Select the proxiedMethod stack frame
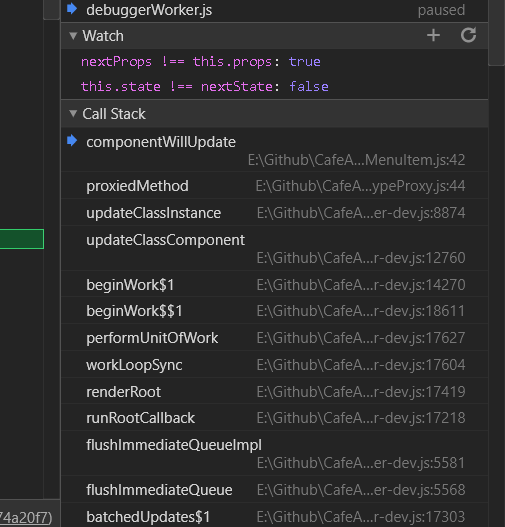 (275, 186)
